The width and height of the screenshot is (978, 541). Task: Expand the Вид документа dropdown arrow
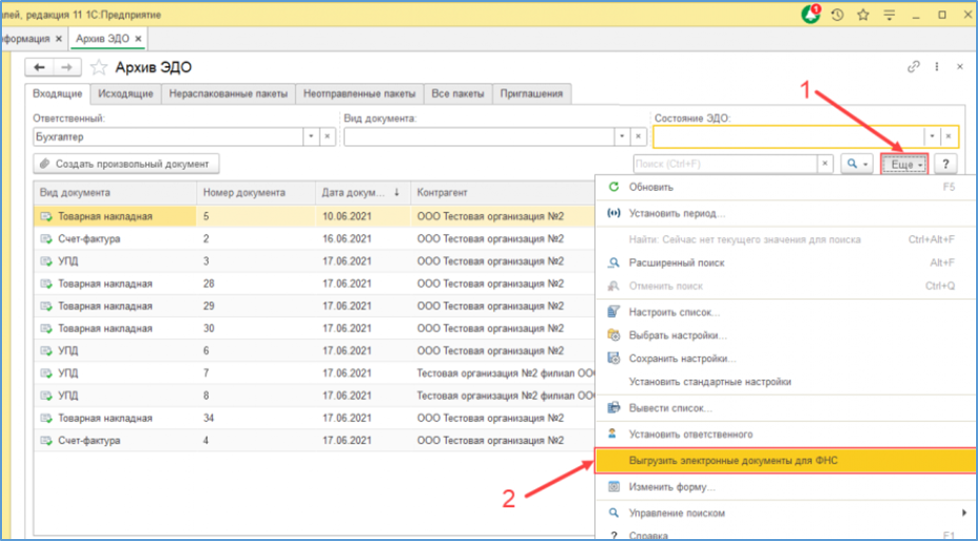[x=622, y=137]
